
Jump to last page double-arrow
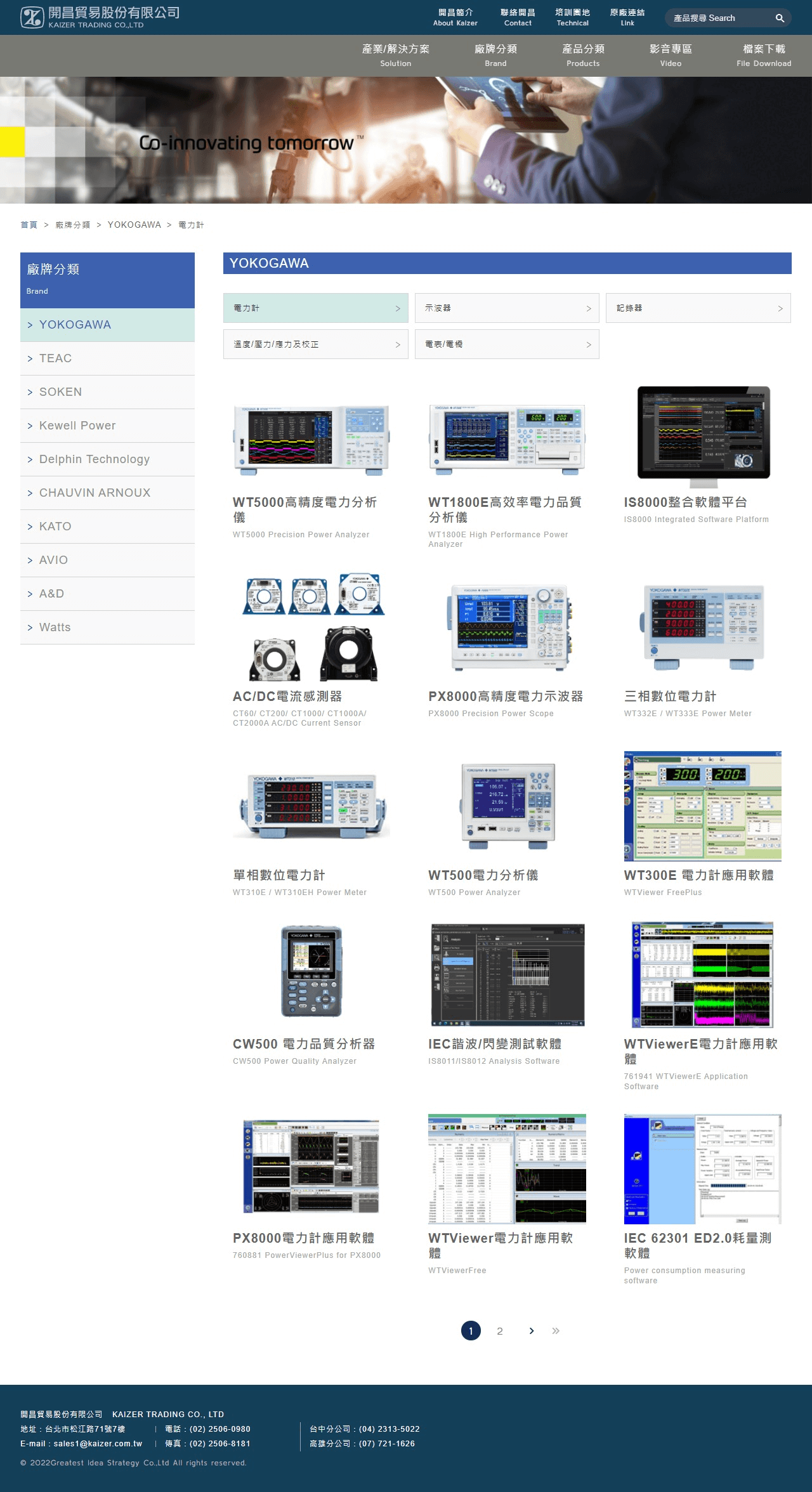point(556,1331)
